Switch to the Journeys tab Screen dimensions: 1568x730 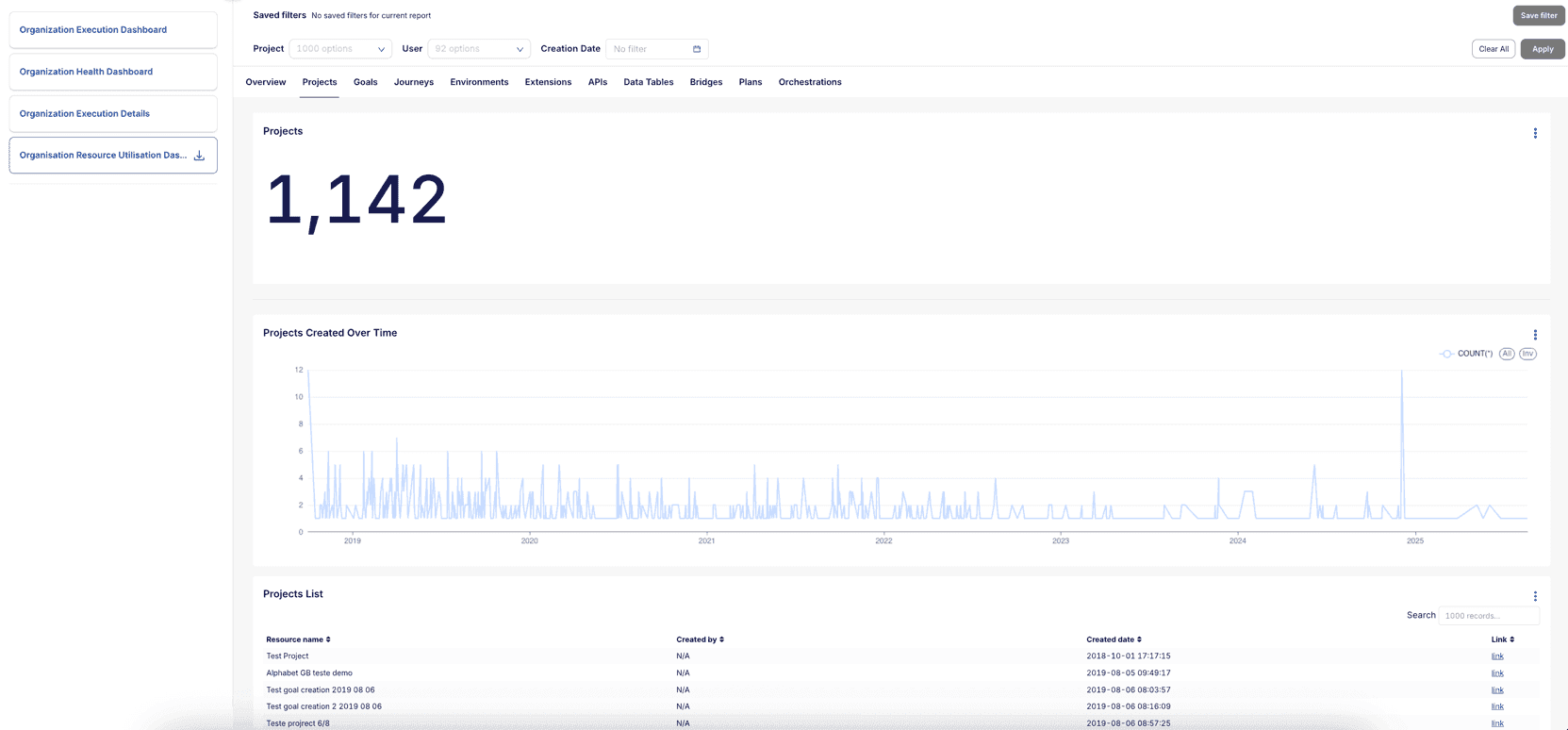click(413, 82)
